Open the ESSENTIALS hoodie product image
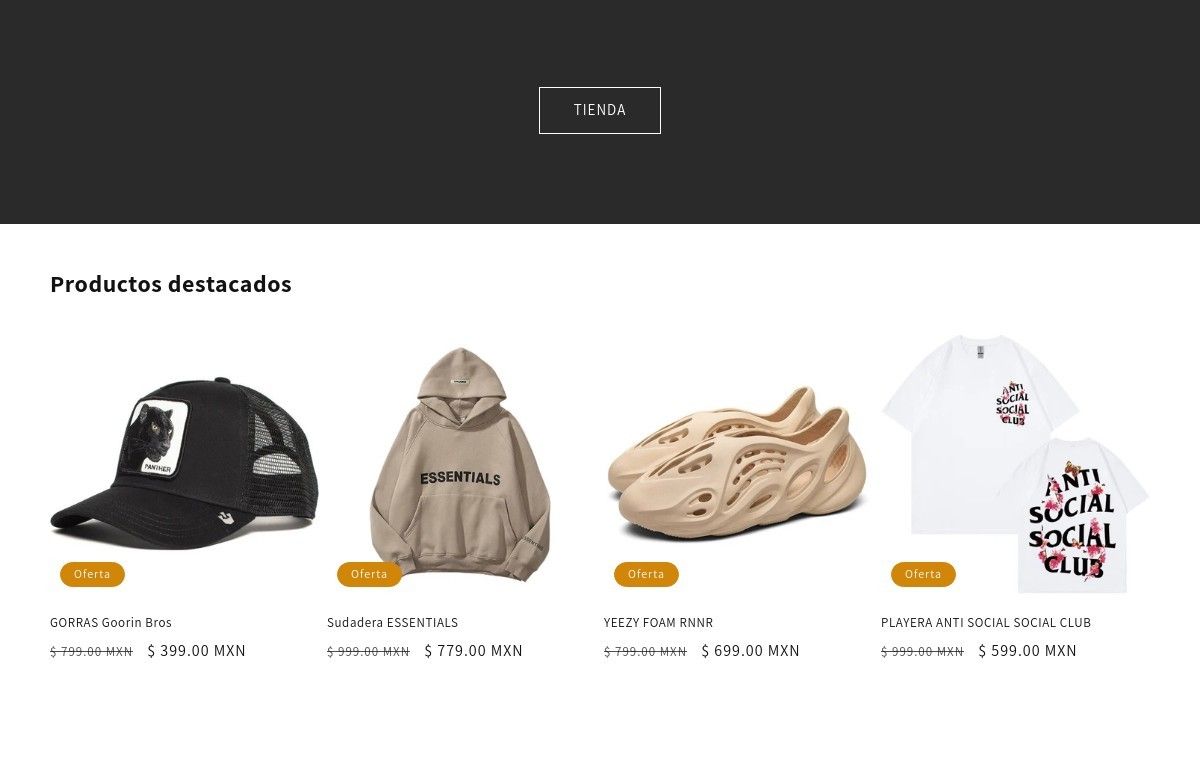The image size is (1200, 768). [461, 464]
